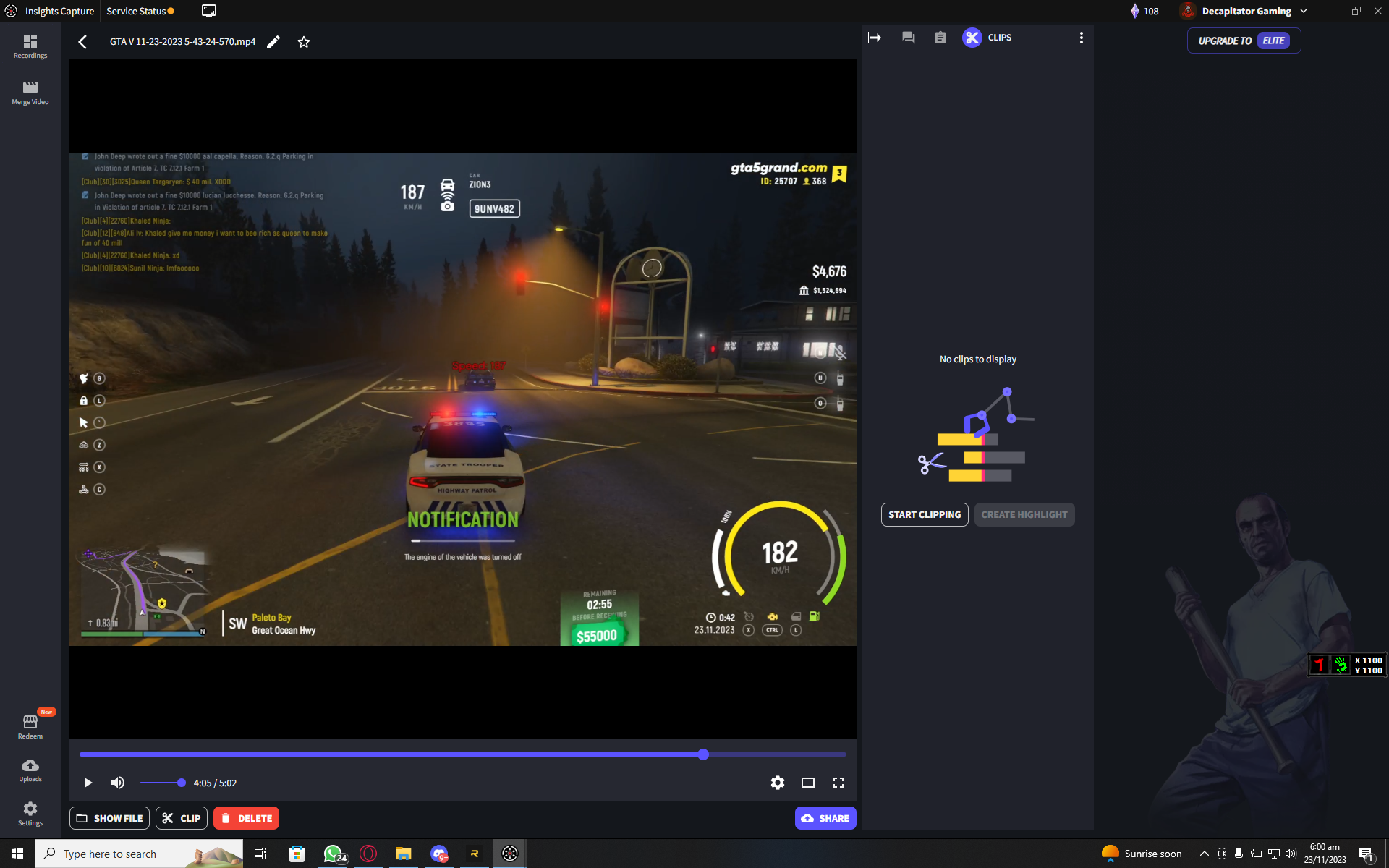Rename video with the pencil icon
This screenshot has width=1389, height=868.
pos(273,42)
